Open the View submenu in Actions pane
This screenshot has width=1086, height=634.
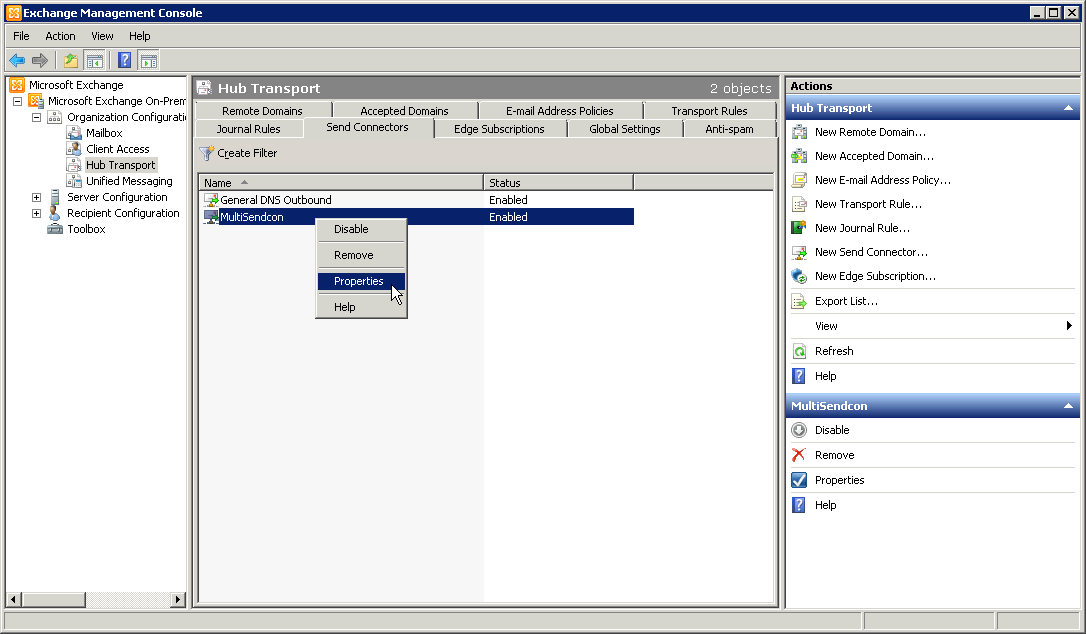(826, 325)
